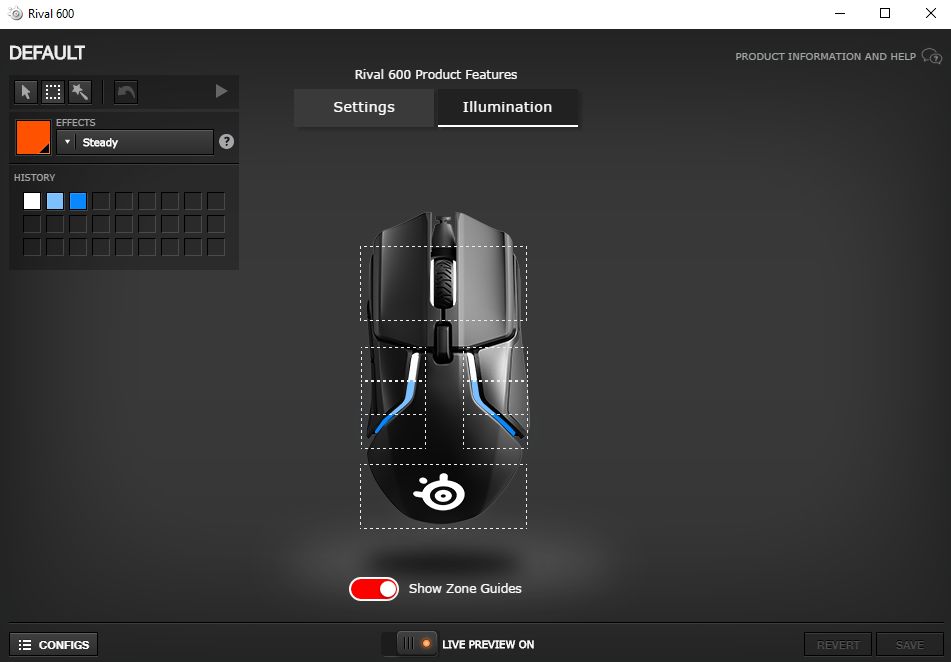The image size is (951, 662).
Task: Select the middle-right side strip zone
Action: tap(496, 398)
